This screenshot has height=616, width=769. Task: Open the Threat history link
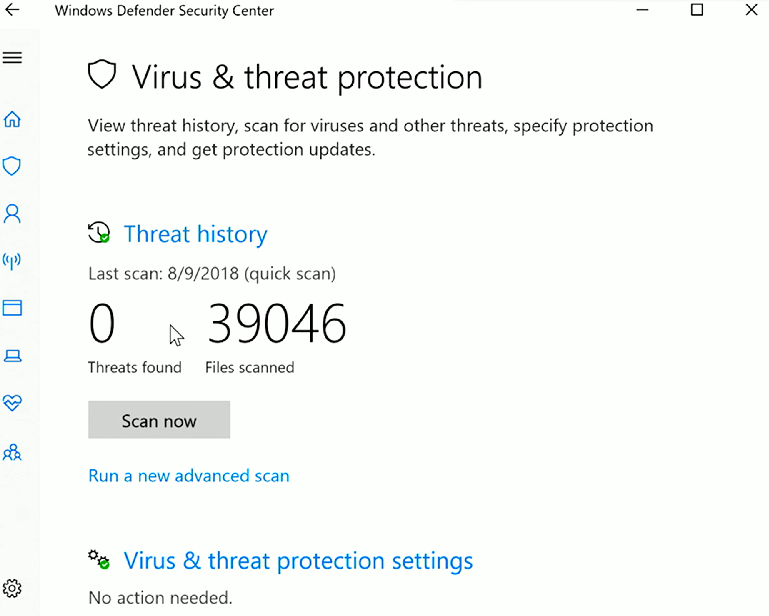click(195, 234)
